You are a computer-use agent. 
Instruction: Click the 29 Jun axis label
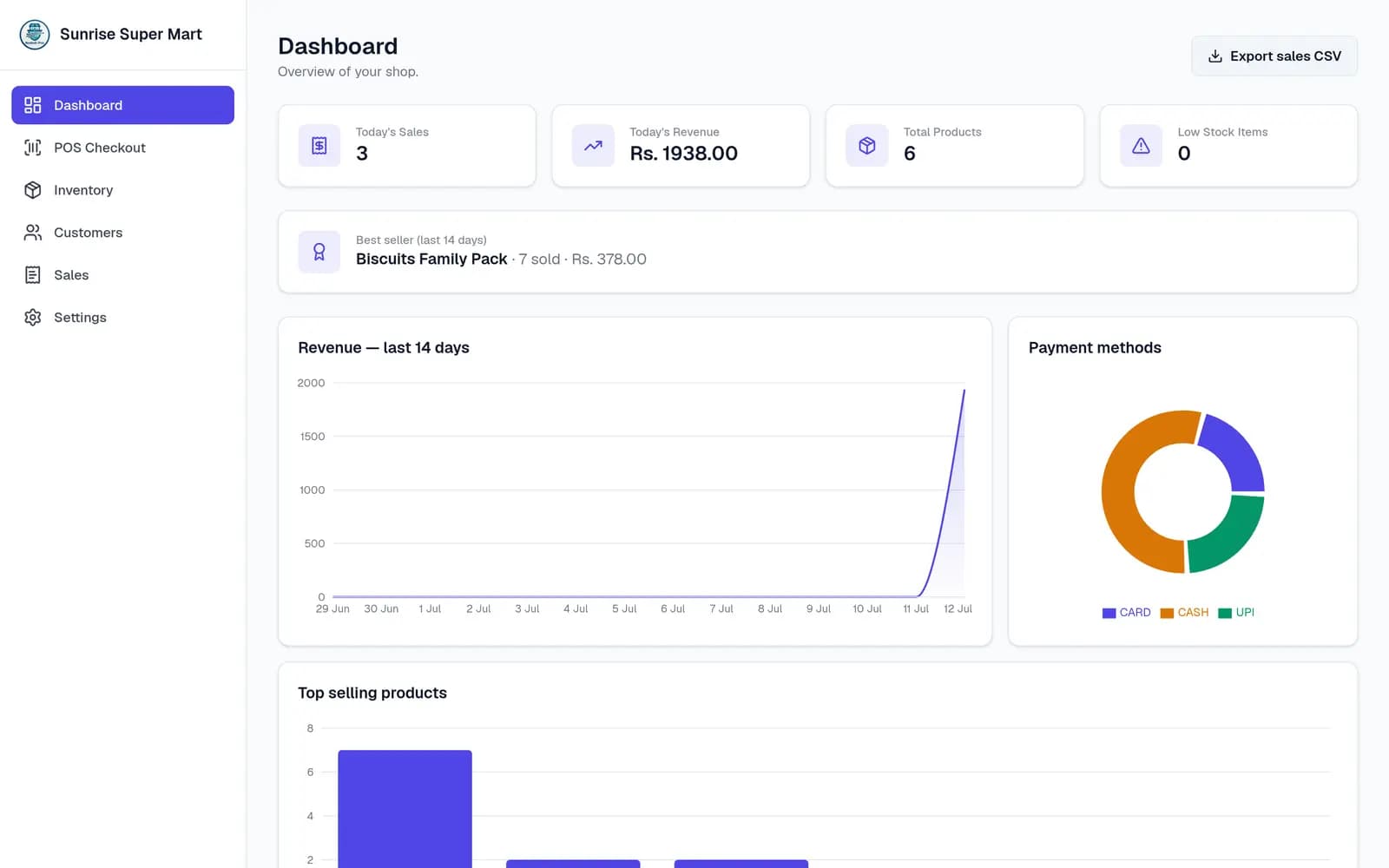pyautogui.click(x=332, y=609)
